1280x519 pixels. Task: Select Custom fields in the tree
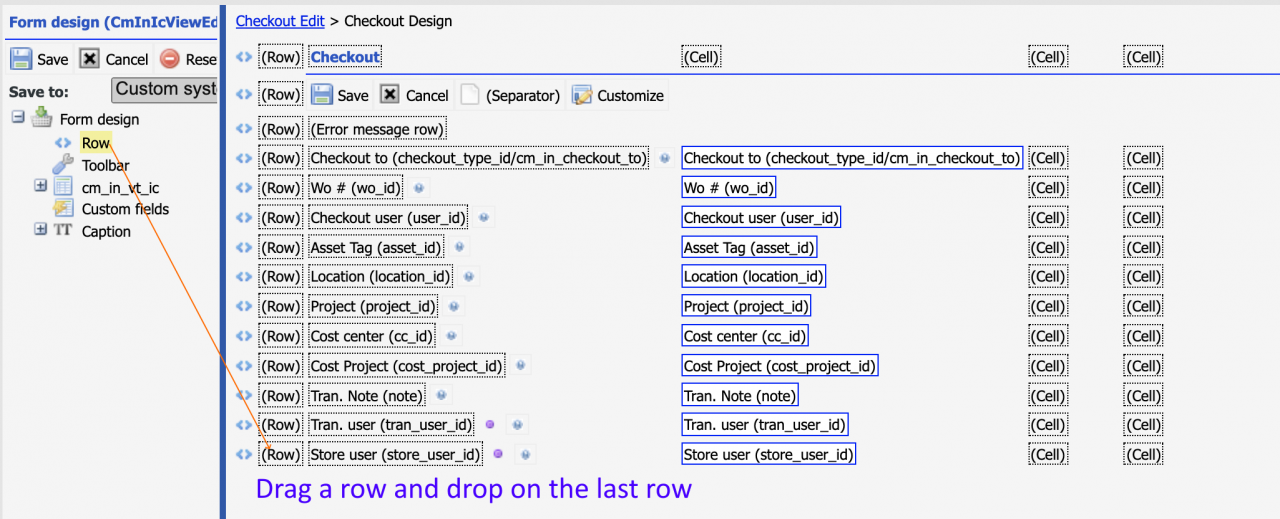point(125,209)
